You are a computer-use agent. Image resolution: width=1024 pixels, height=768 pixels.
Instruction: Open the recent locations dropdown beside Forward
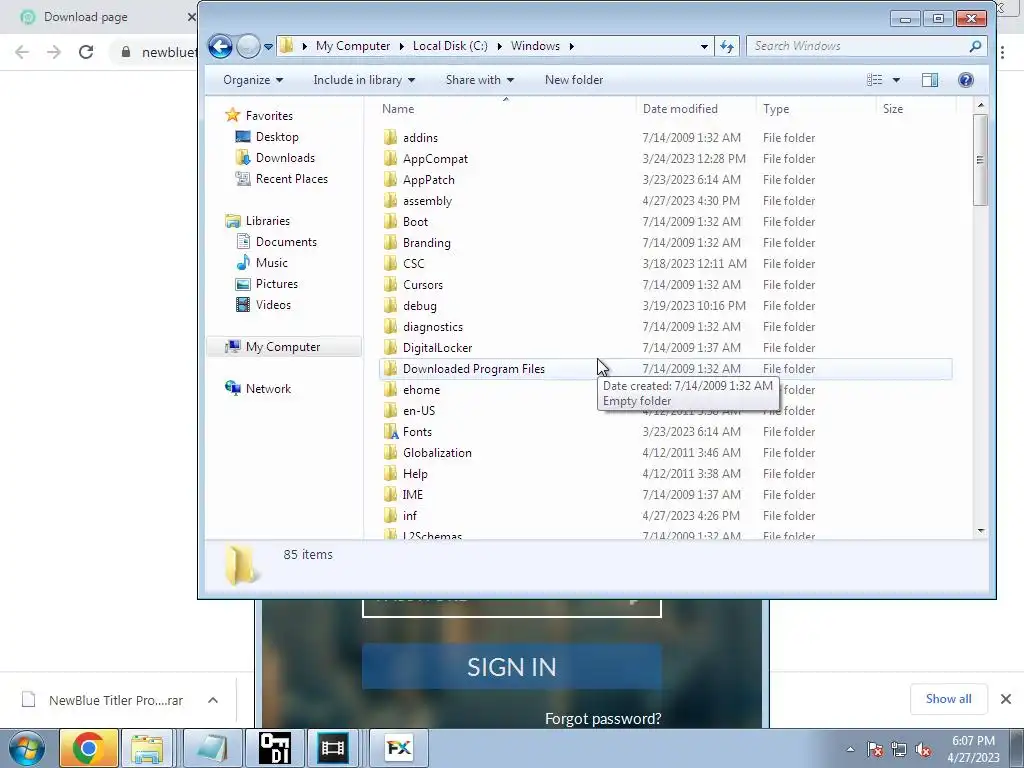(268, 47)
